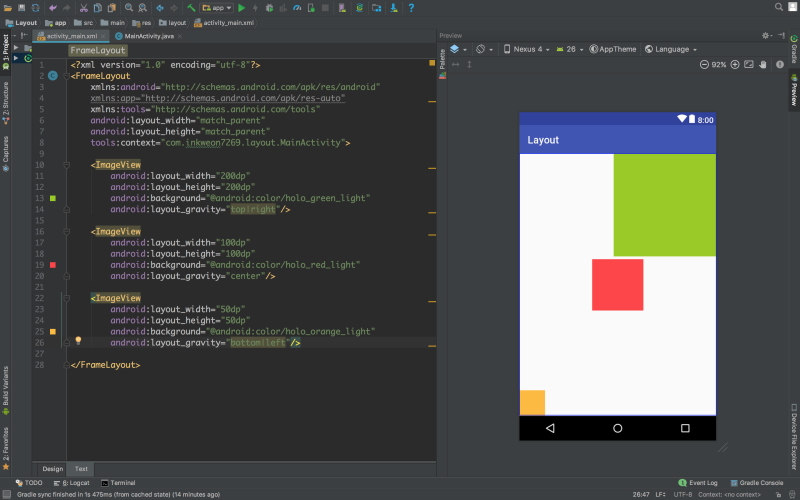Run the app with the green play button
The image size is (800, 500).
point(241,8)
